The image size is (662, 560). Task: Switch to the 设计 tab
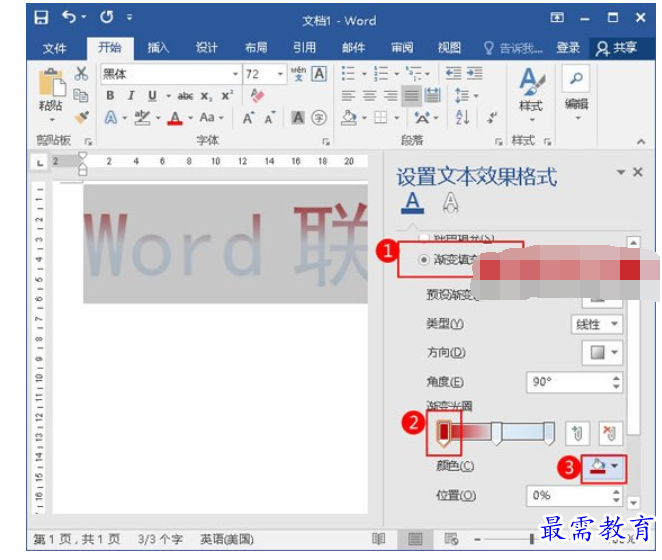click(207, 48)
